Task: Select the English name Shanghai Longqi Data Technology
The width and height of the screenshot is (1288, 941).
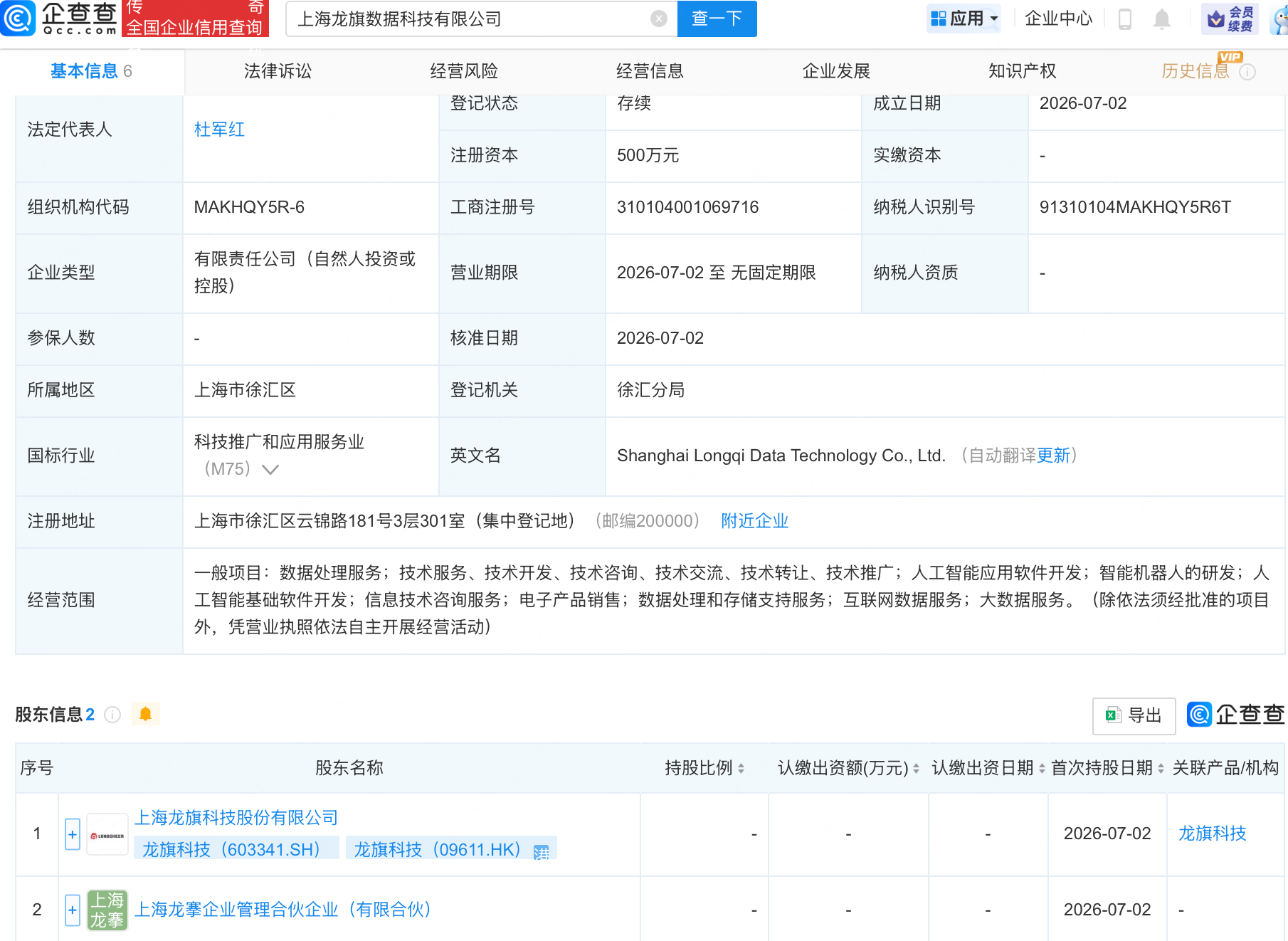Action: 781,456
